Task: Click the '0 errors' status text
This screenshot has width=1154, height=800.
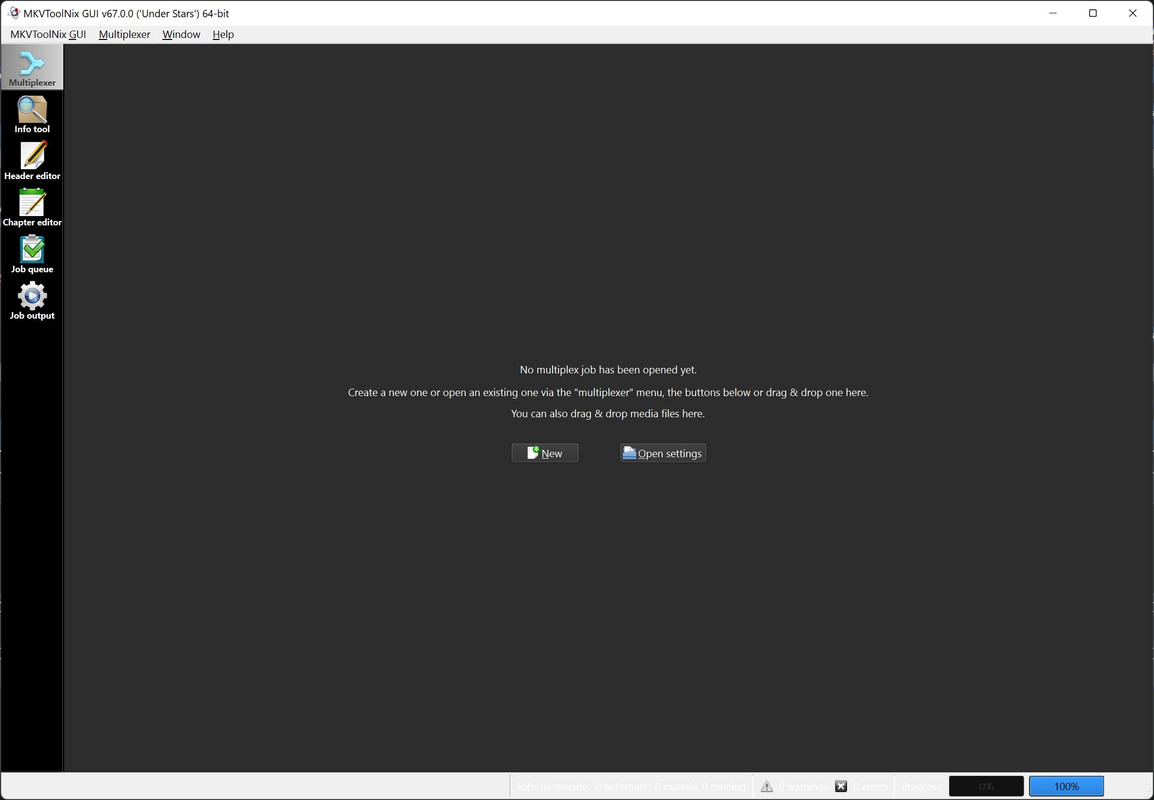Action: pyautogui.click(x=870, y=787)
